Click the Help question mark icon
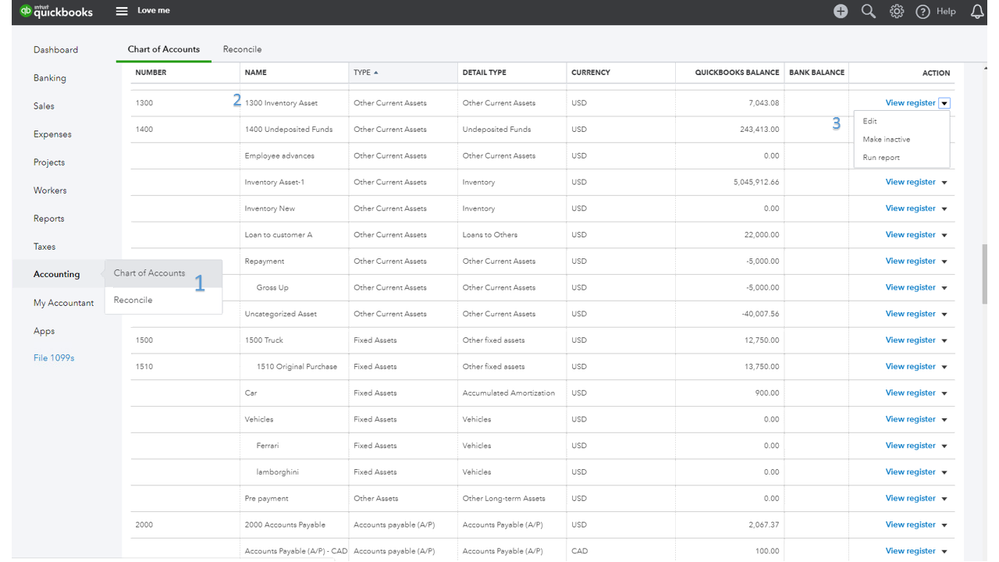 [x=922, y=11]
